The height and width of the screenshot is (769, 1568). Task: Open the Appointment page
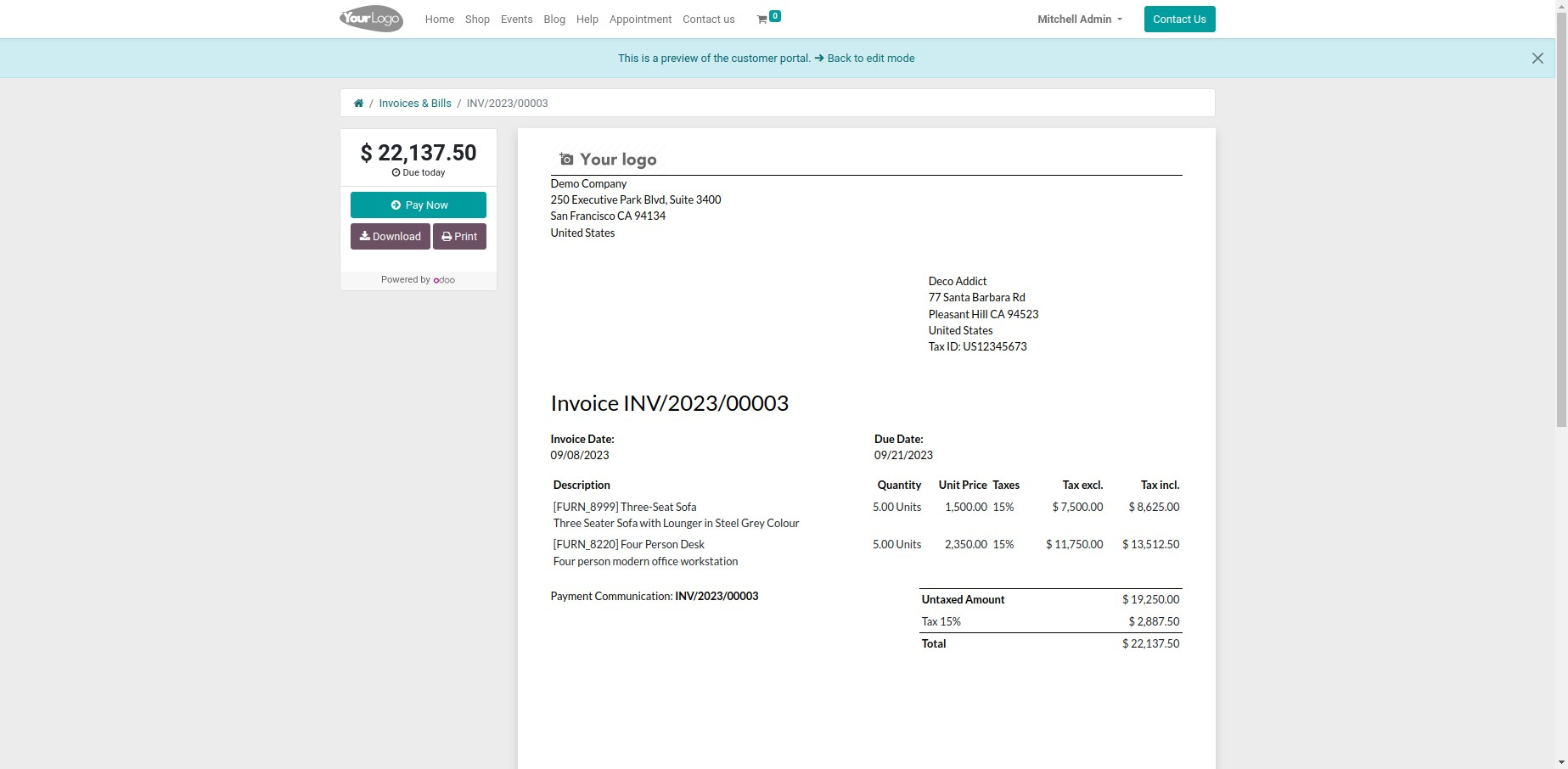[640, 20]
